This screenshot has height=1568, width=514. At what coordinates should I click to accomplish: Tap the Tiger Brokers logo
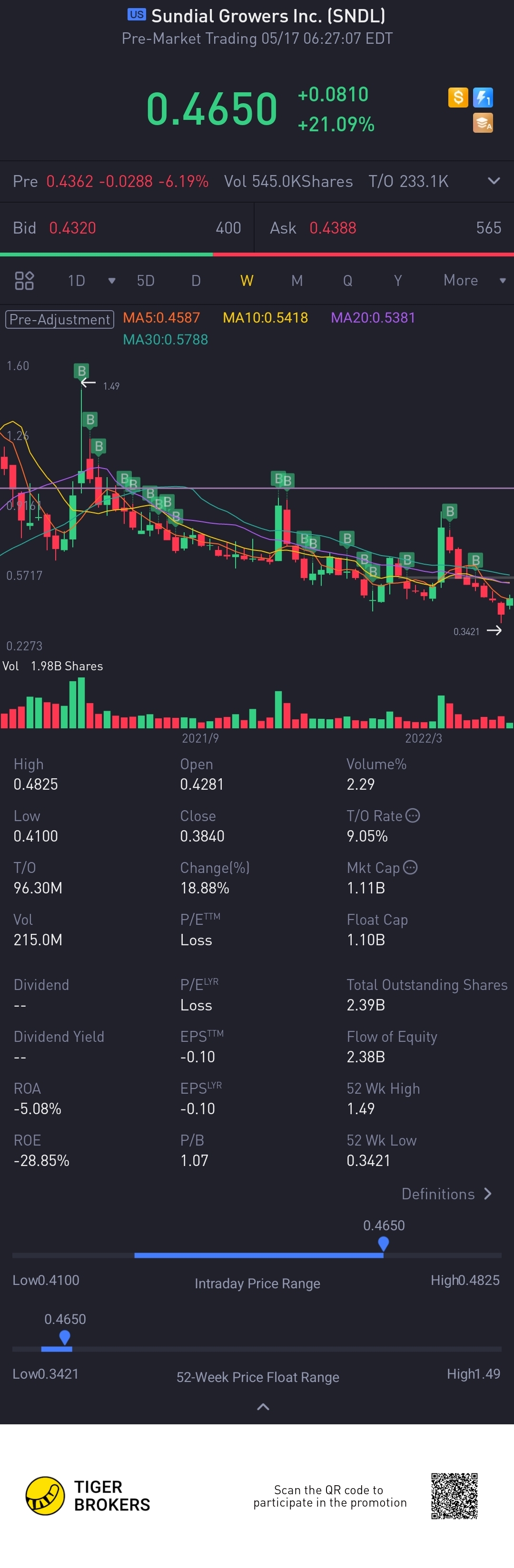pyautogui.click(x=88, y=1496)
